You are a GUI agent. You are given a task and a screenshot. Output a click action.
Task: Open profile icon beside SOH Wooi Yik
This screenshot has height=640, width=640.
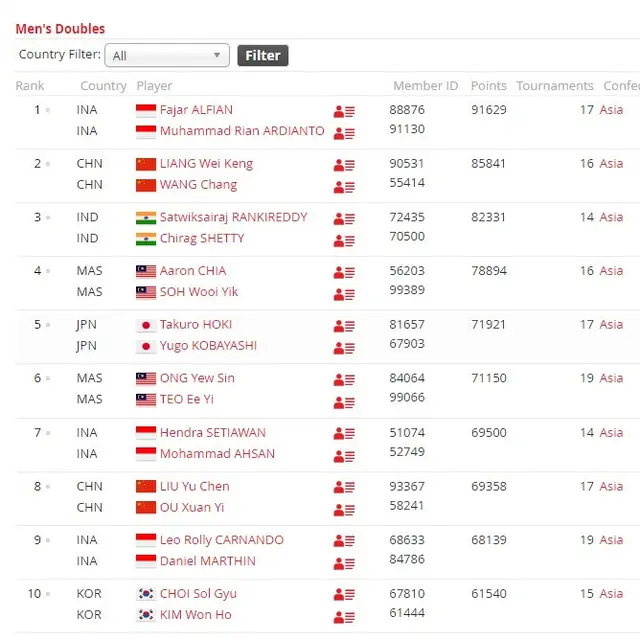coord(344,294)
